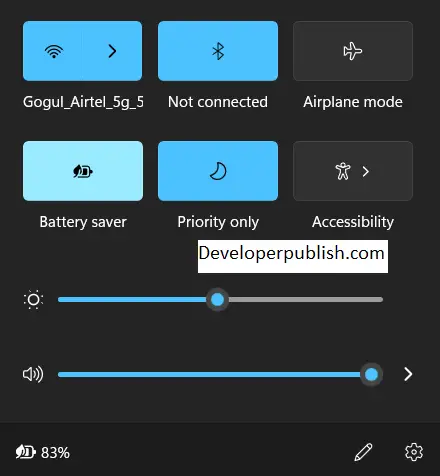440x476 pixels.
Task: Edit quick settings with pencil icon
Action: click(363, 452)
